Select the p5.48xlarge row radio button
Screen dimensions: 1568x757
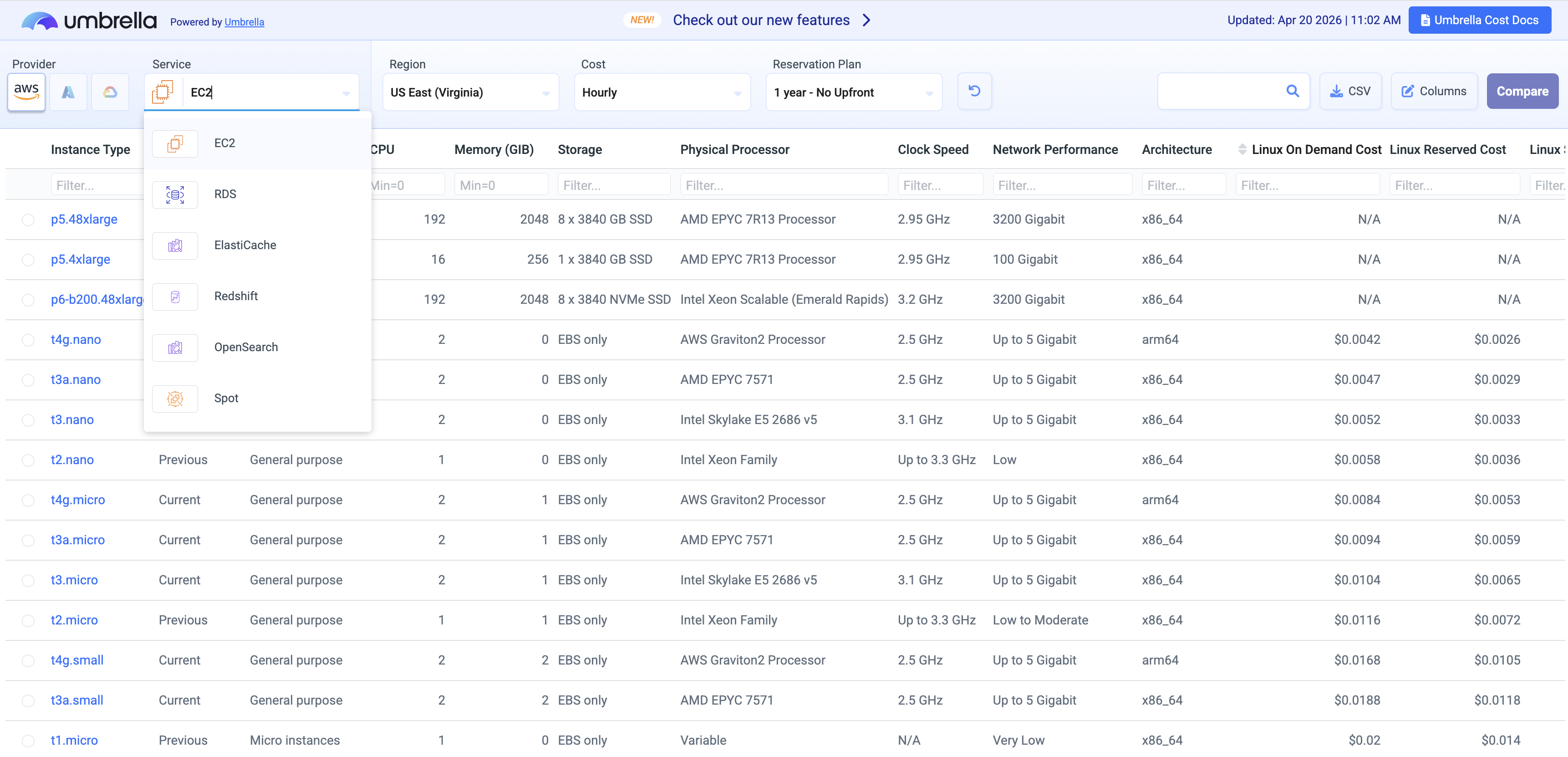(28, 220)
